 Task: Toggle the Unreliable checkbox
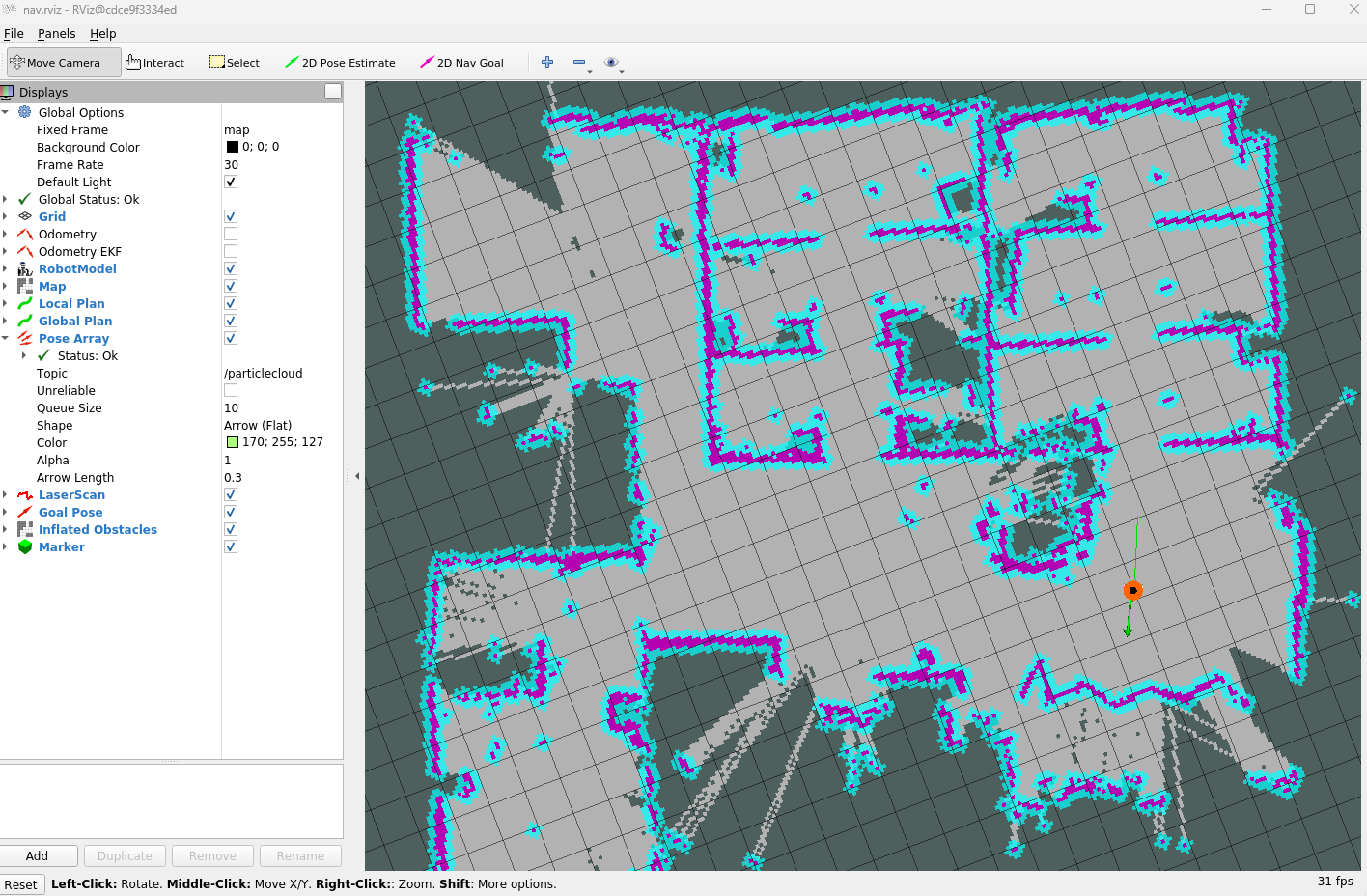click(x=231, y=390)
